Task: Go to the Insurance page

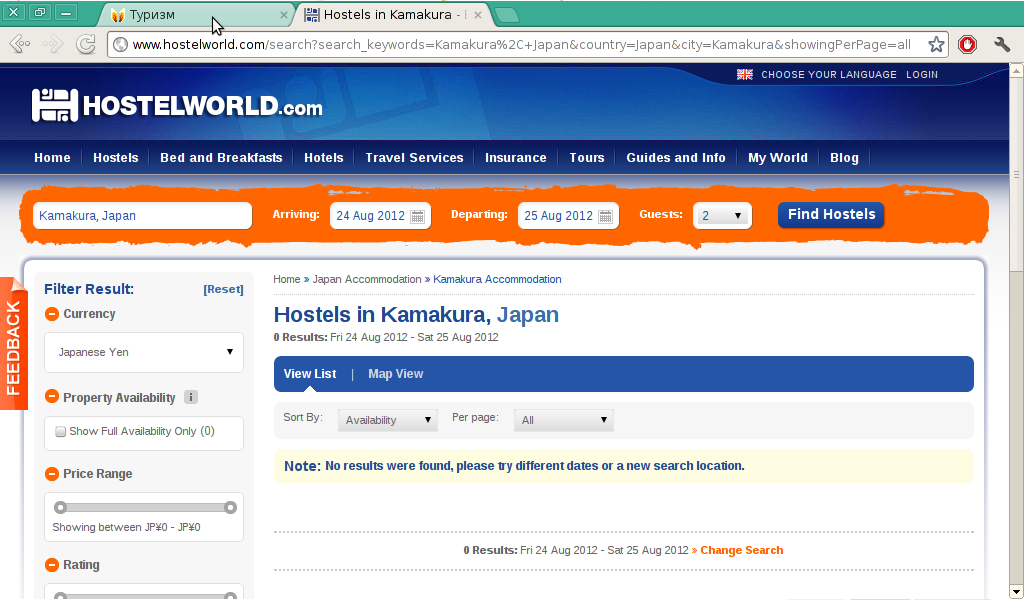Action: (515, 157)
